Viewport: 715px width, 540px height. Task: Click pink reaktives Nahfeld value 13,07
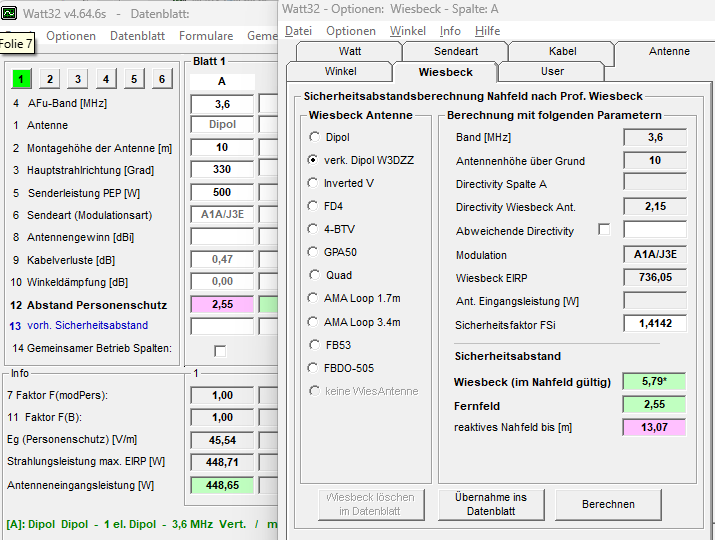pyautogui.click(x=654, y=427)
